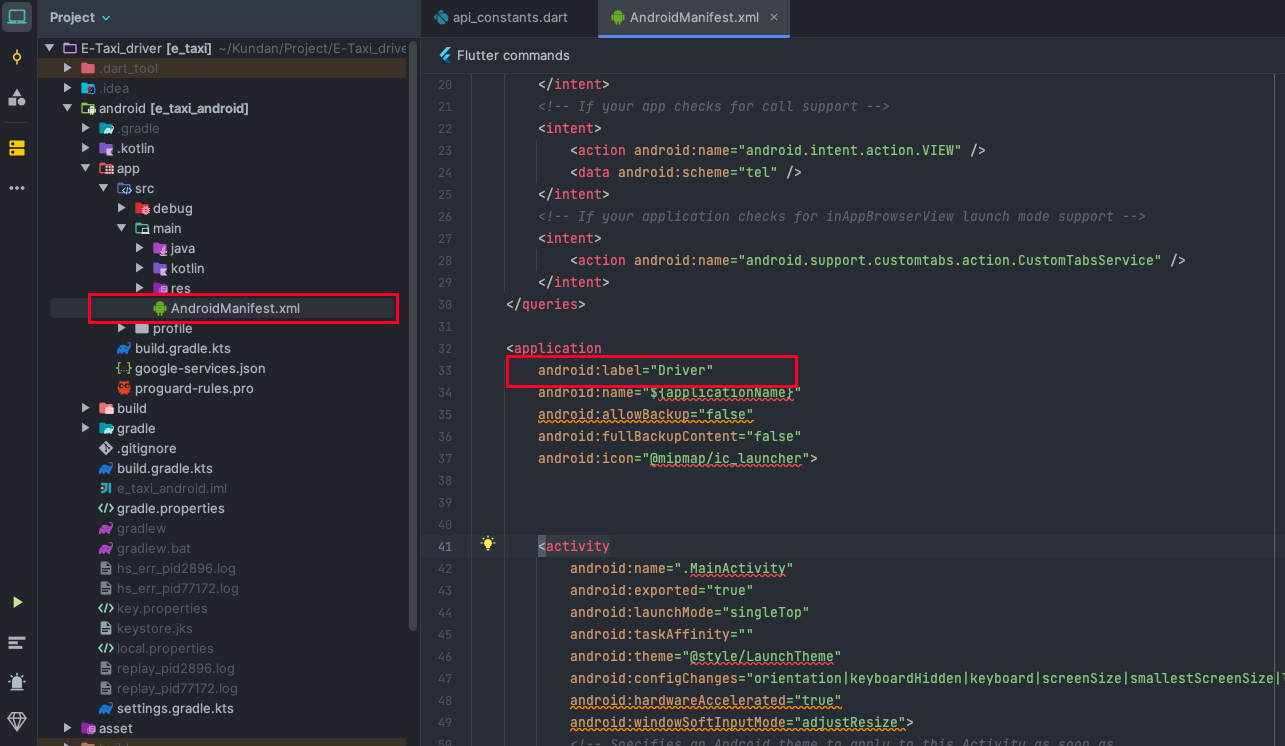Click the gradlew.bat file icon
Viewport: 1285px width, 746px height.
[106, 548]
